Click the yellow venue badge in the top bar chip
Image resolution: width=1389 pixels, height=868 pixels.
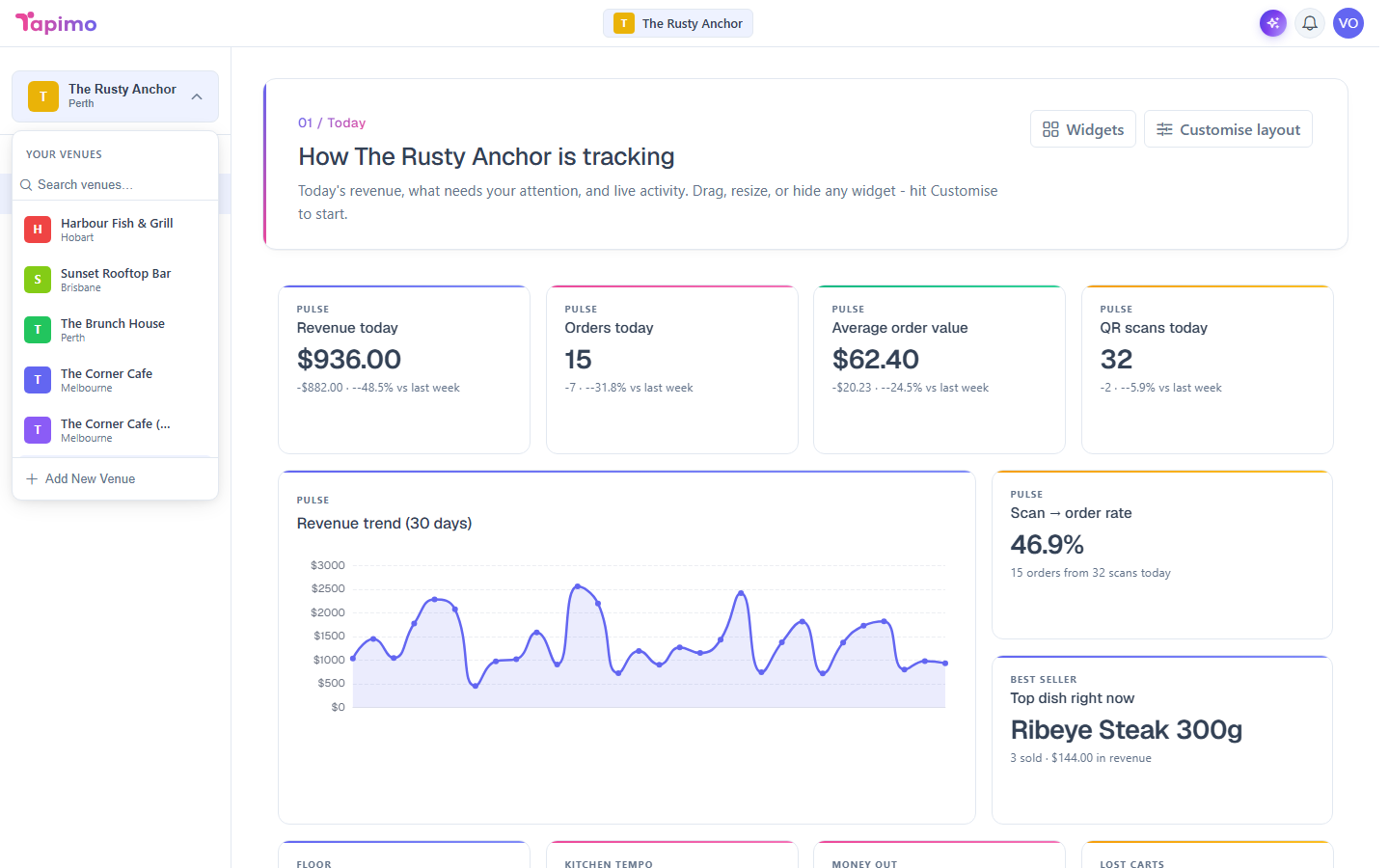[624, 23]
